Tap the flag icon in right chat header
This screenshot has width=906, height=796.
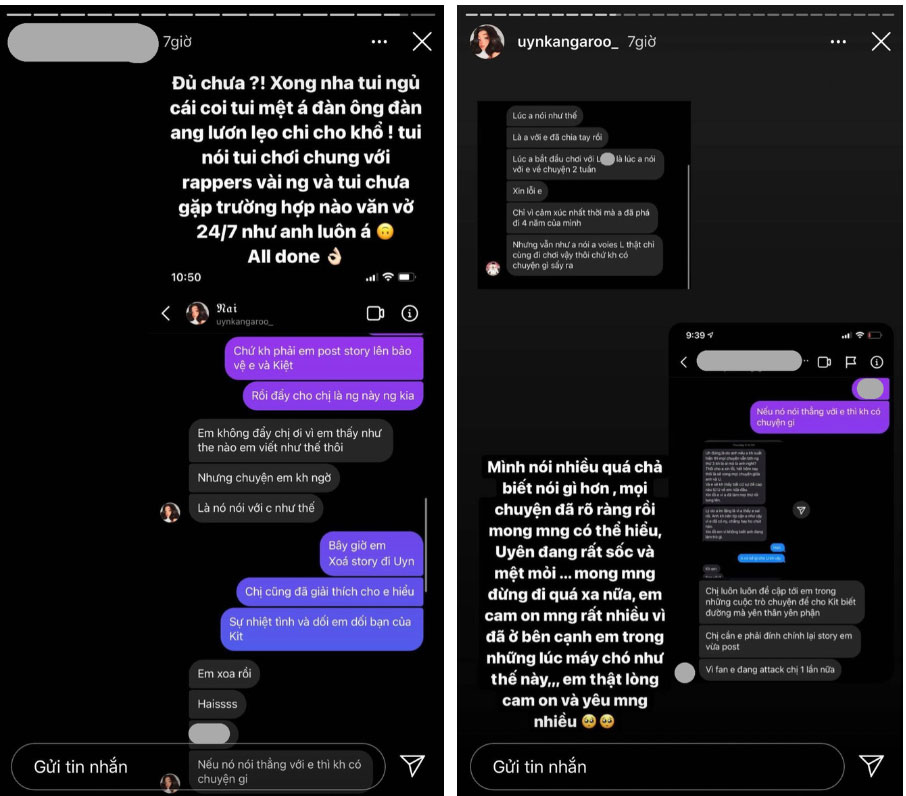(x=851, y=362)
